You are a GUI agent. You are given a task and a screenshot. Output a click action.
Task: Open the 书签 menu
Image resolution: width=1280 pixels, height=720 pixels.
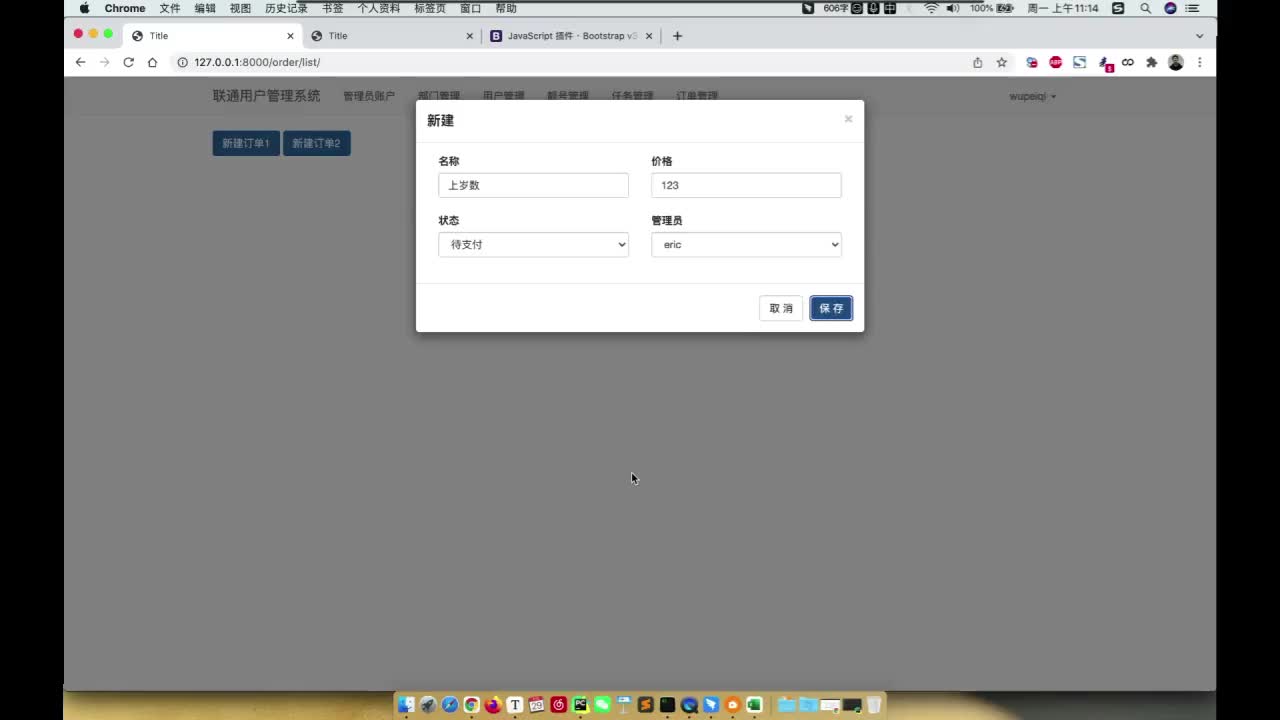(x=332, y=8)
